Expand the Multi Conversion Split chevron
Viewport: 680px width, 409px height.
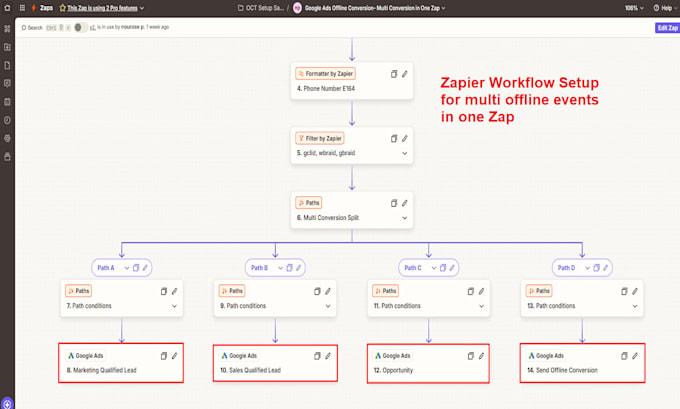pos(405,218)
